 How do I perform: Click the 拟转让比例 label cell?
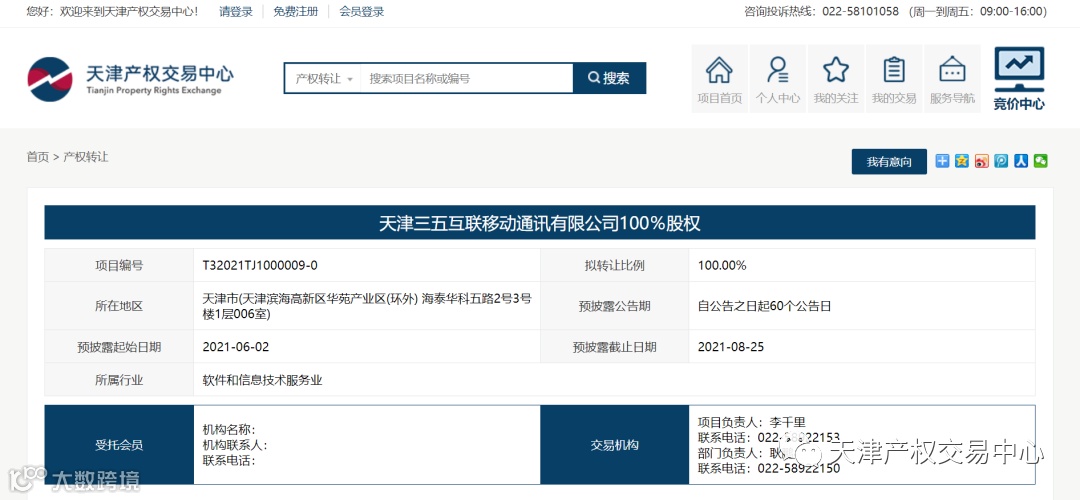[614, 265]
